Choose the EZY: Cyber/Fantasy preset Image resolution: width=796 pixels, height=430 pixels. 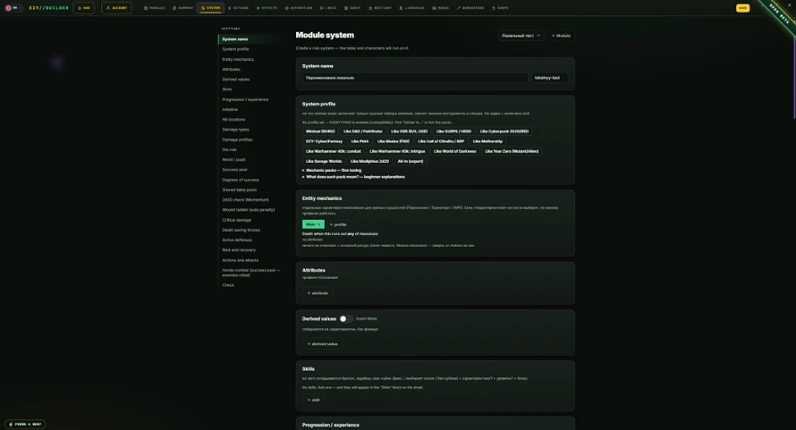[x=324, y=142]
